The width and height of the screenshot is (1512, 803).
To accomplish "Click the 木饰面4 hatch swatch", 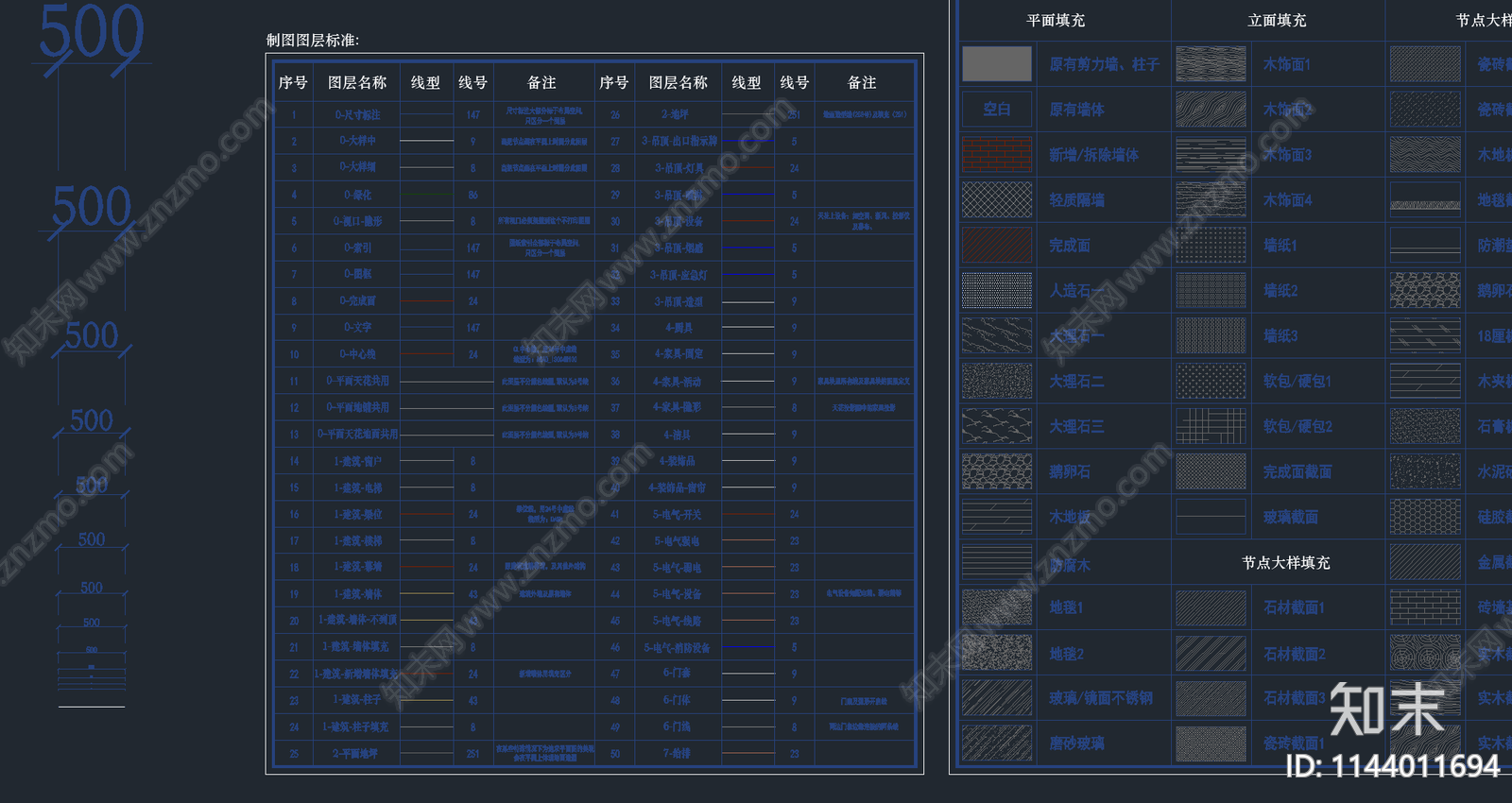I will [1211, 200].
